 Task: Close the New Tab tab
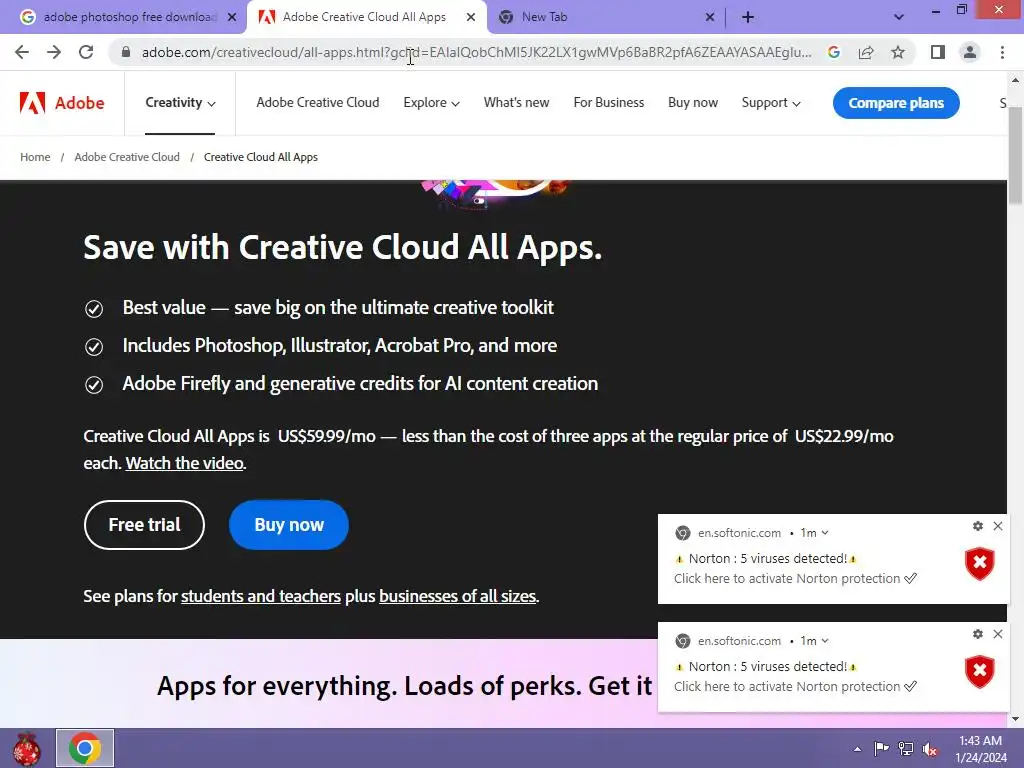pyautogui.click(x=710, y=18)
